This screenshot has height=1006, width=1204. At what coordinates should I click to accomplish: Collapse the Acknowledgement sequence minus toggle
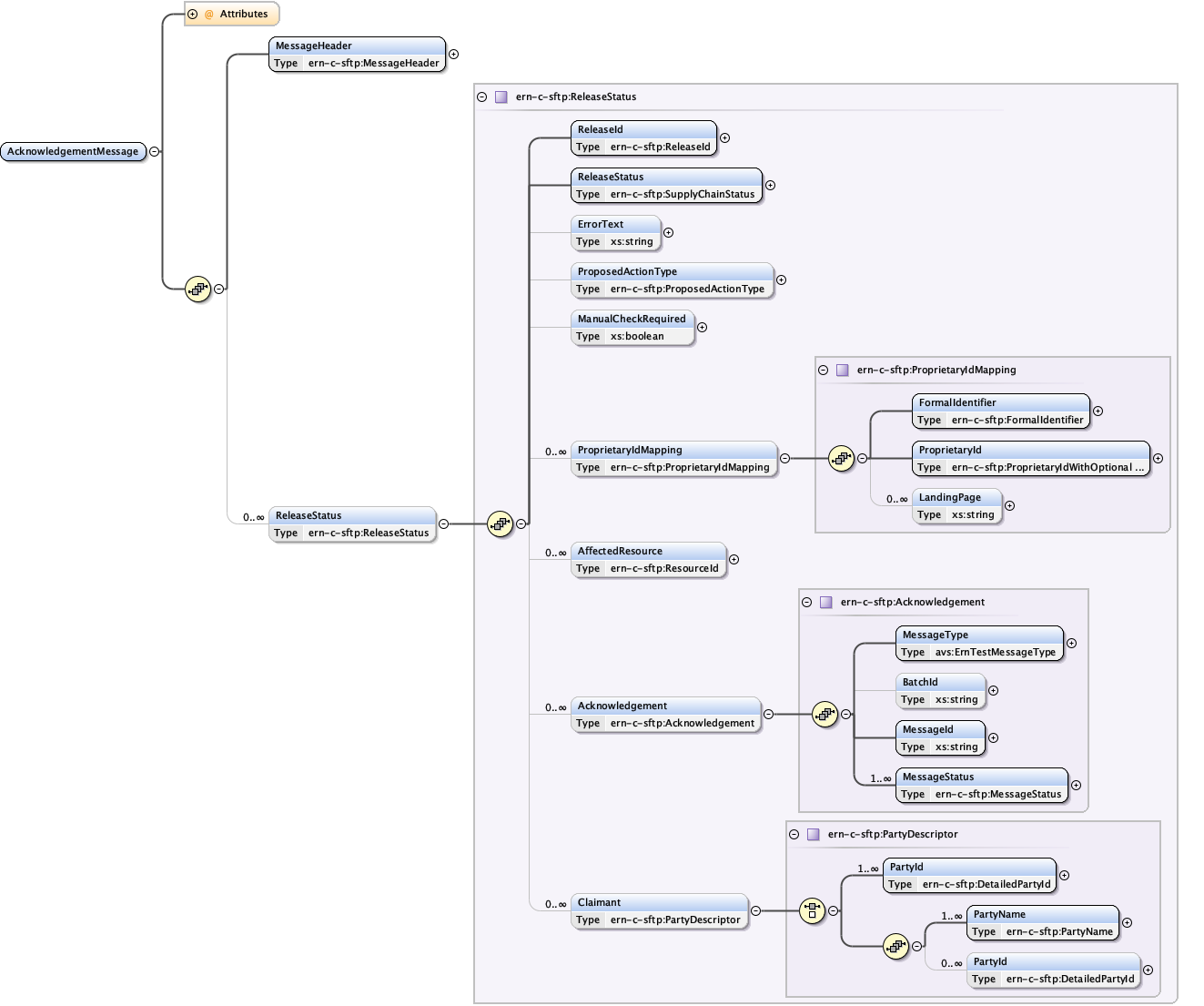(845, 715)
